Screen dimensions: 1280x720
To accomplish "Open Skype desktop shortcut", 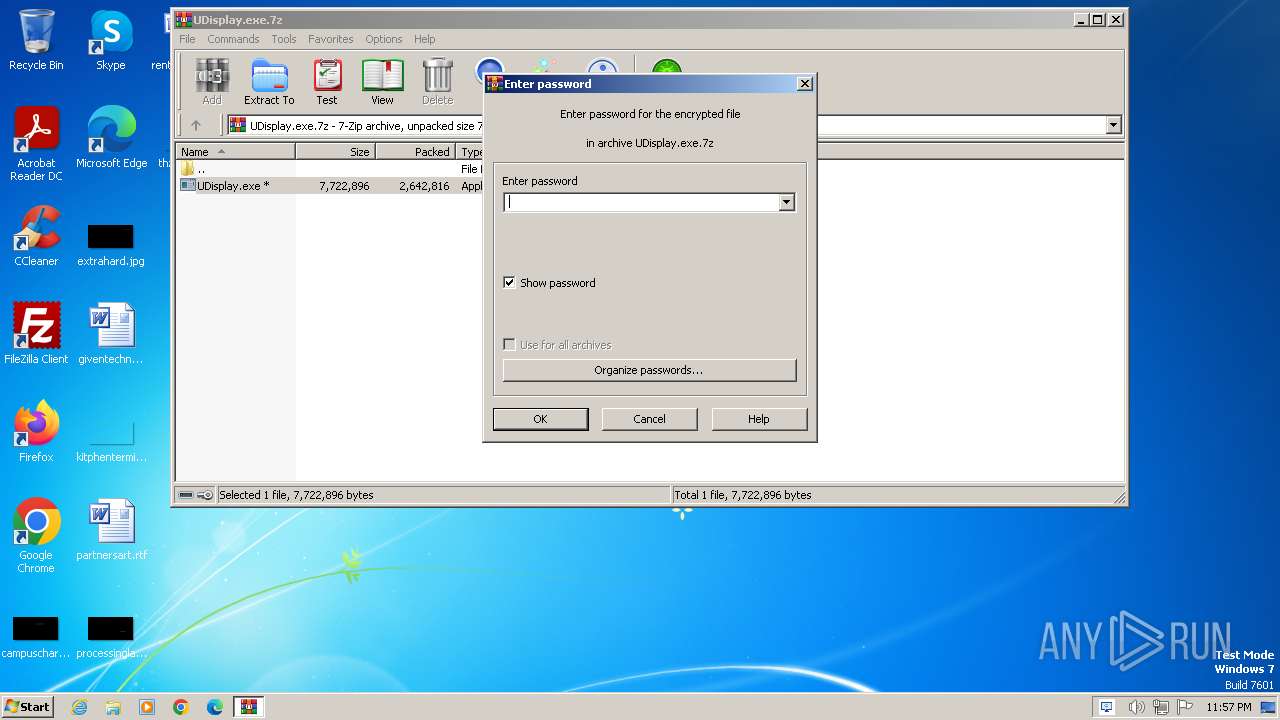I will click(111, 40).
